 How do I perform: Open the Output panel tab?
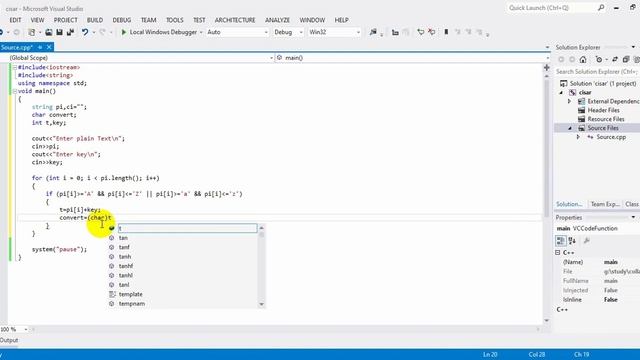pyautogui.click(x=9, y=340)
